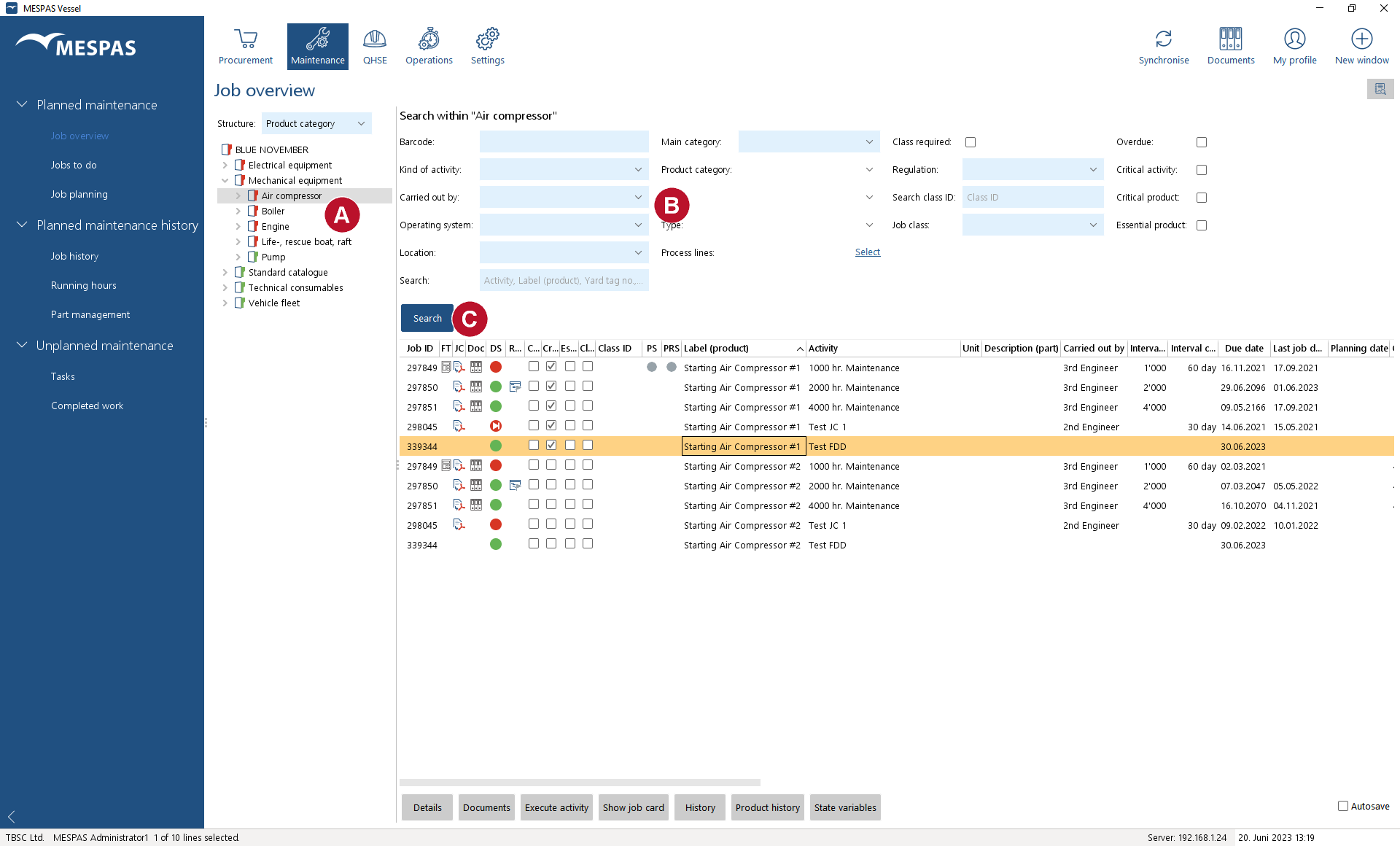Screen dimensions: 1400x846
Task: Open the QHSE module
Action: click(375, 46)
